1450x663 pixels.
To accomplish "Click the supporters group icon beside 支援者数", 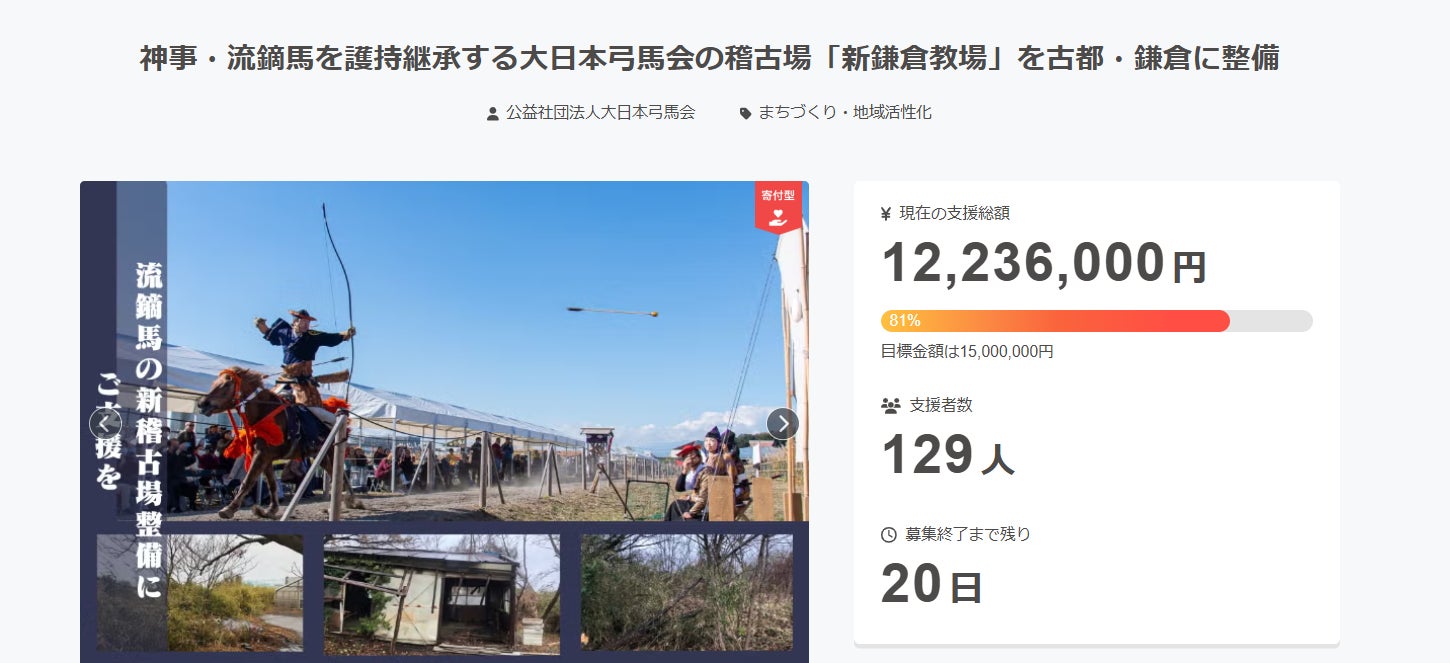I will (891, 406).
